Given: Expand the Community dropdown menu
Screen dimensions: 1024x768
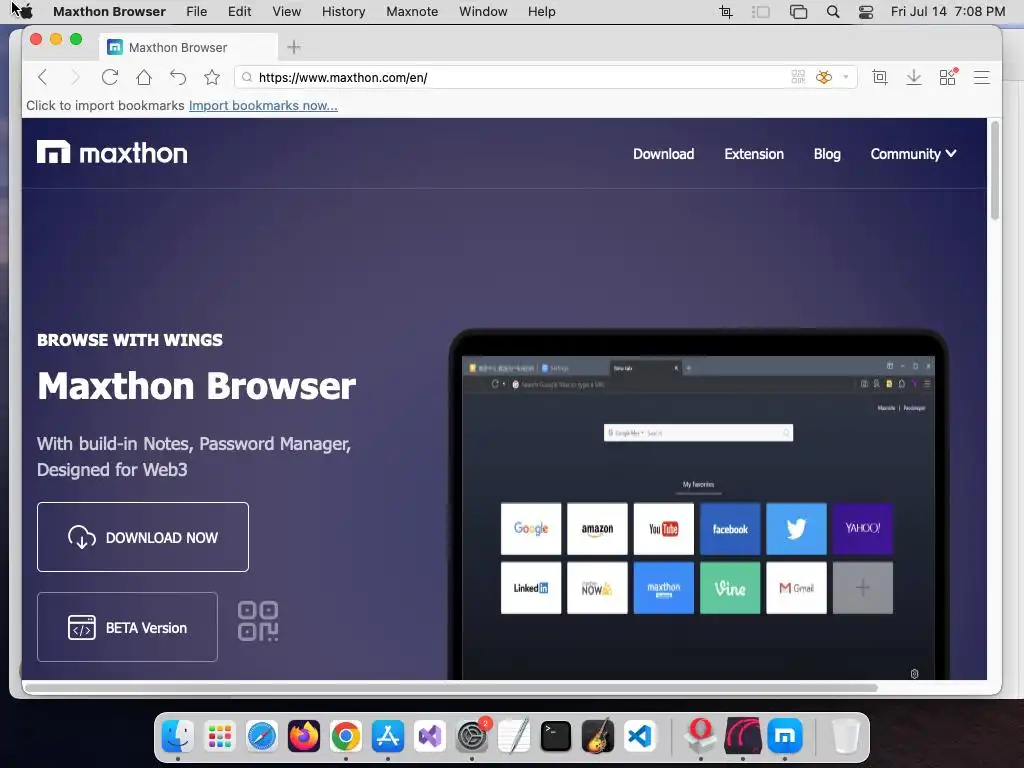Looking at the screenshot, I should [x=913, y=154].
